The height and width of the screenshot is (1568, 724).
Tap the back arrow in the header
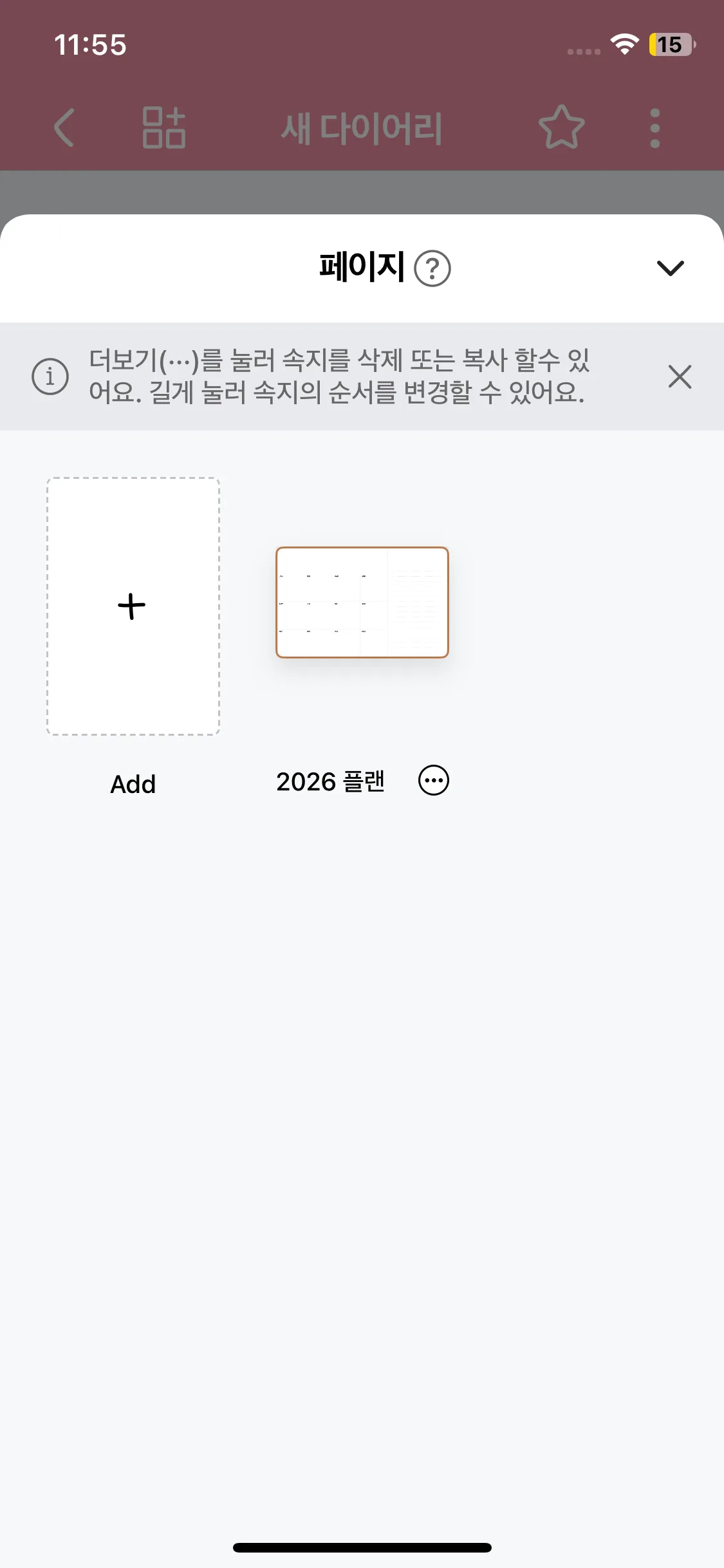tap(64, 127)
